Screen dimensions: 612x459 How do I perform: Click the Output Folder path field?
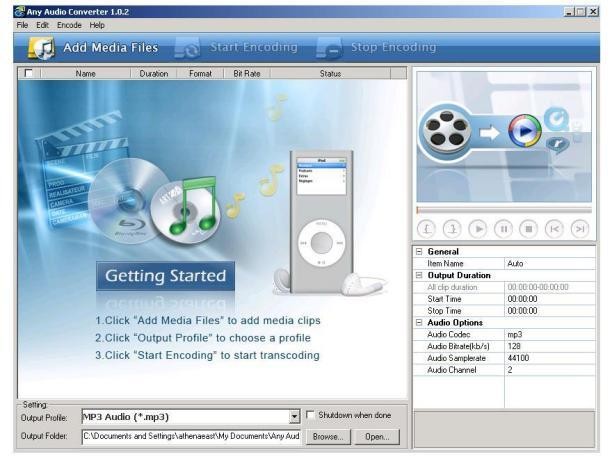tap(191, 436)
